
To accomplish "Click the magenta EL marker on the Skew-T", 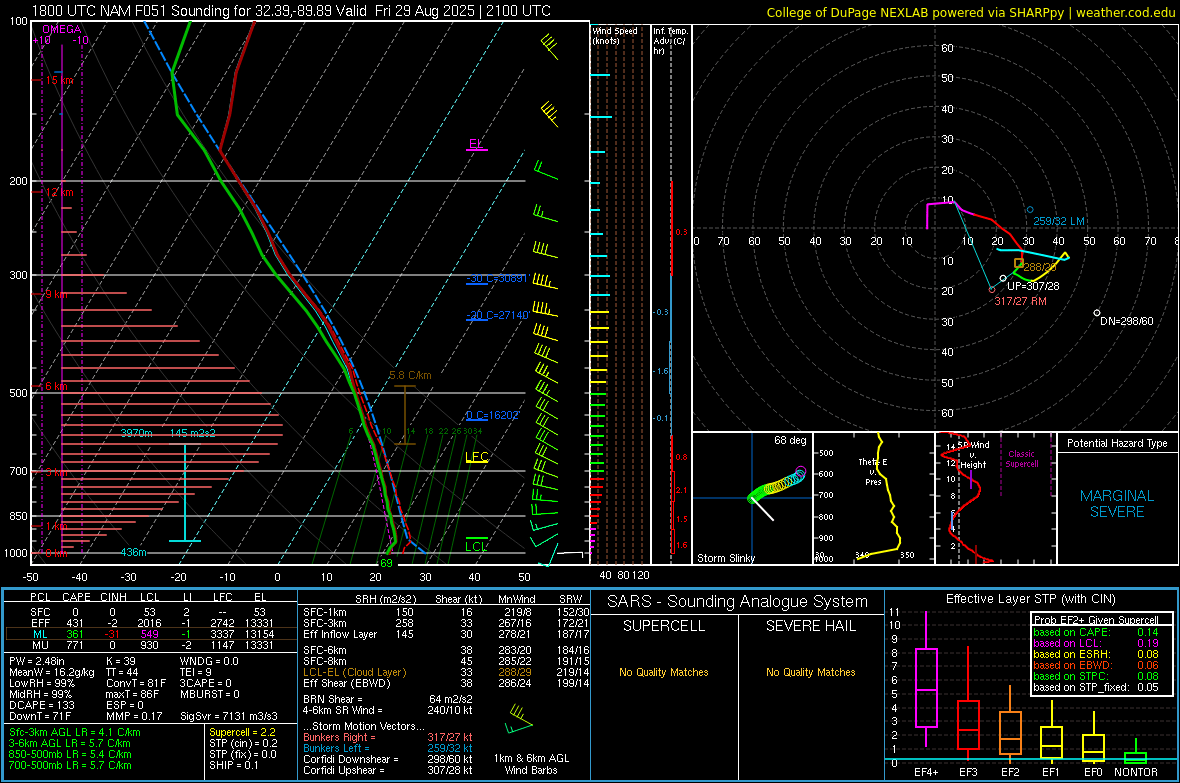I will coord(476,144).
